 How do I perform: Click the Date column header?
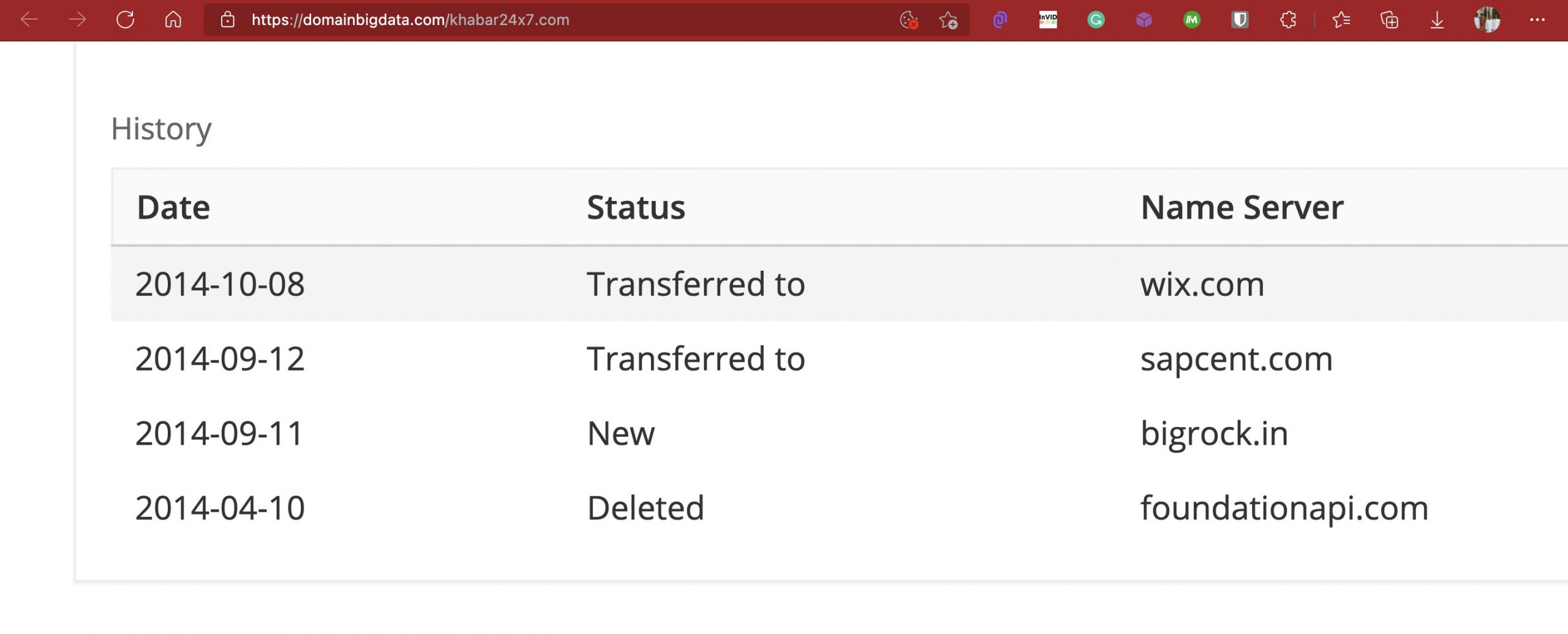(x=173, y=207)
